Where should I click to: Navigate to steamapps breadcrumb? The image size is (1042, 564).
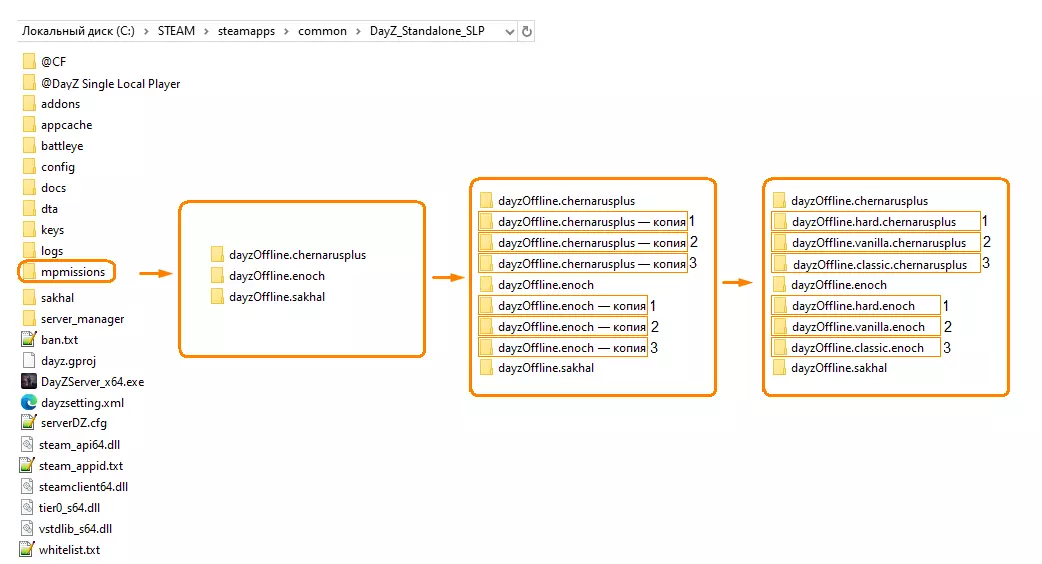pyautogui.click(x=246, y=31)
